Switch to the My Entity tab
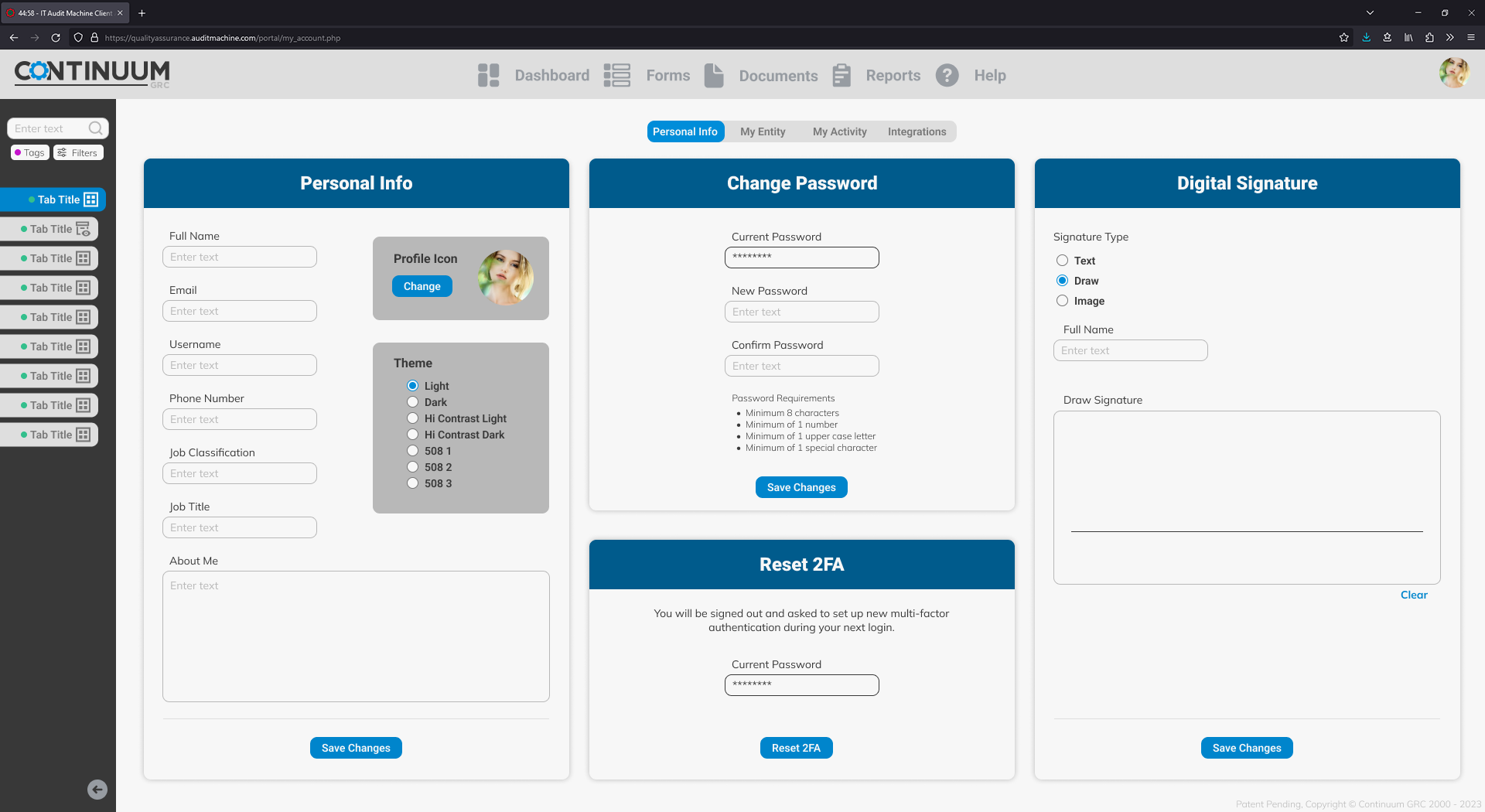The width and height of the screenshot is (1485, 812). [x=763, y=131]
